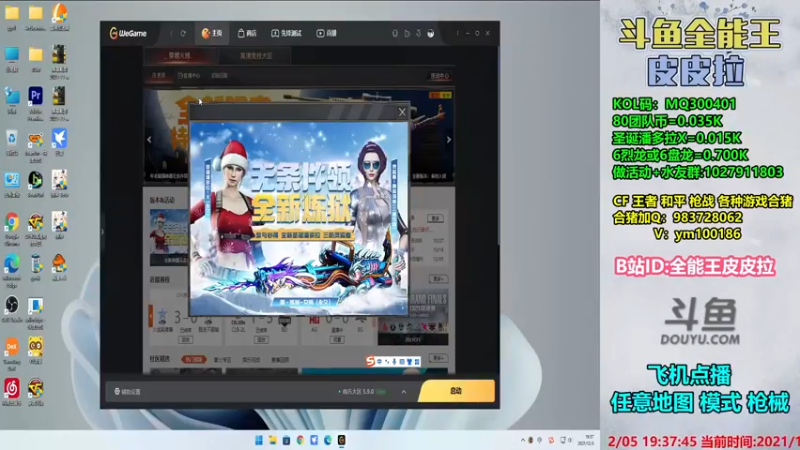Select the 高清竞技大区 game tab
Image resolution: width=800 pixels, height=450 pixels.
256,56
